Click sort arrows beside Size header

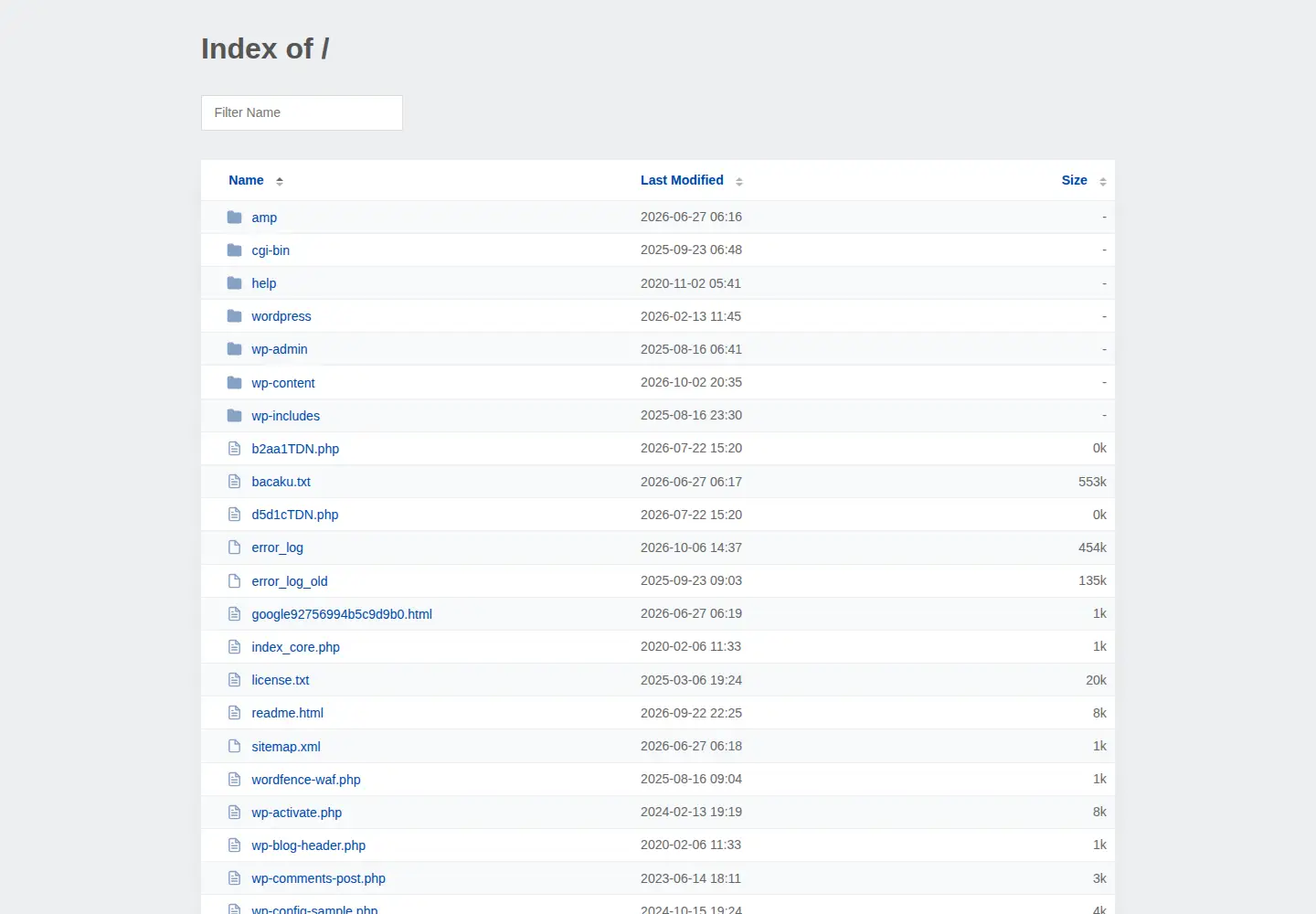click(1103, 181)
